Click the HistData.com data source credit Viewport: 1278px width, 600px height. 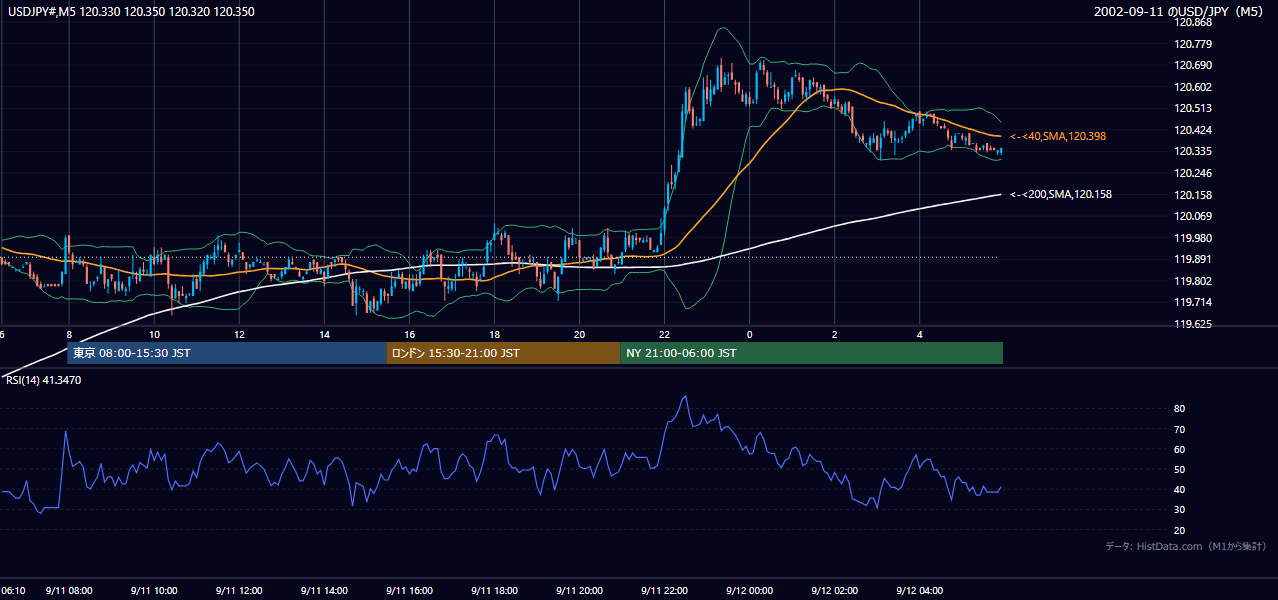coord(1186,546)
